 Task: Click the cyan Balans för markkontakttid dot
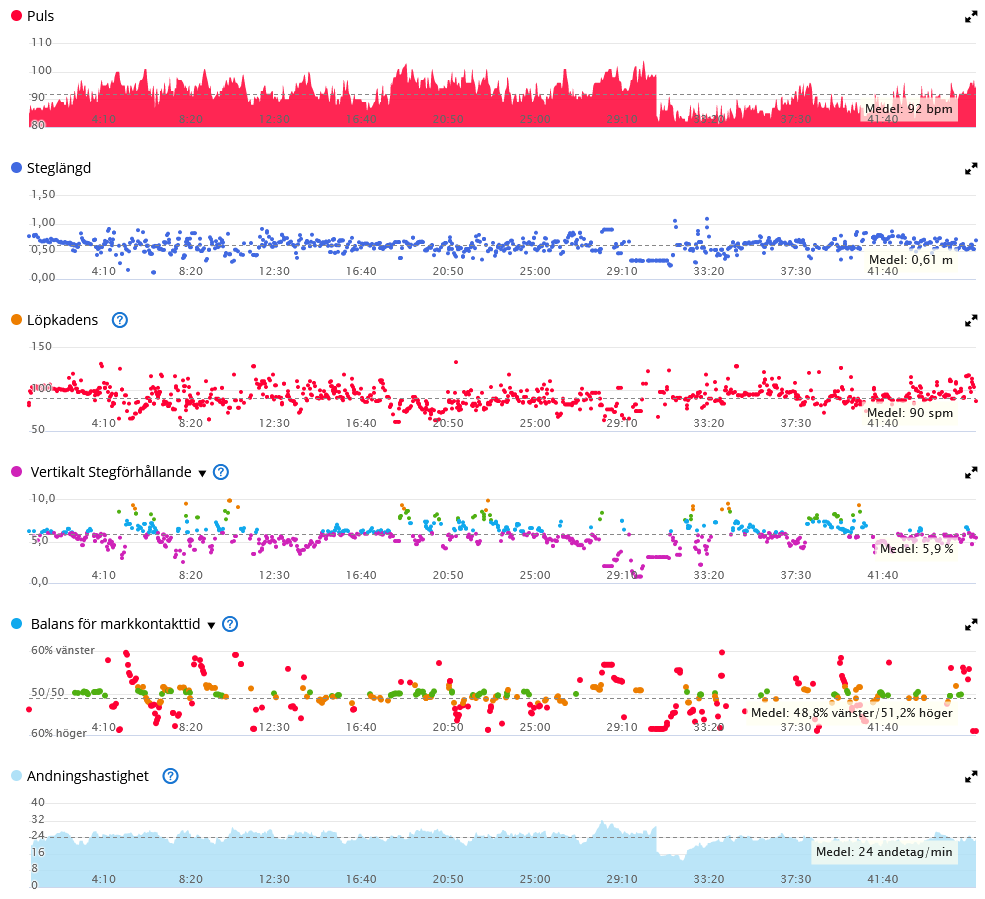(x=16, y=624)
